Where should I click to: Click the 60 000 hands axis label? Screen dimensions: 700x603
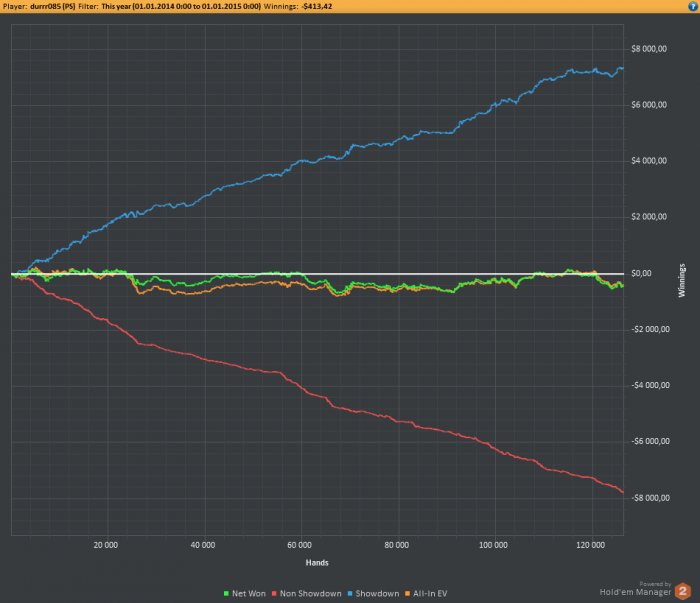coord(300,545)
